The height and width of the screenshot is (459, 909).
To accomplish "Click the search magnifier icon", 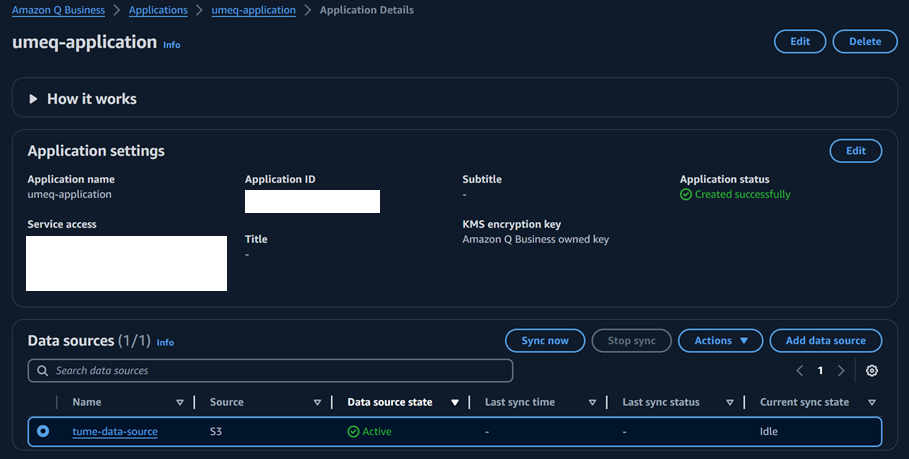I will click(42, 371).
